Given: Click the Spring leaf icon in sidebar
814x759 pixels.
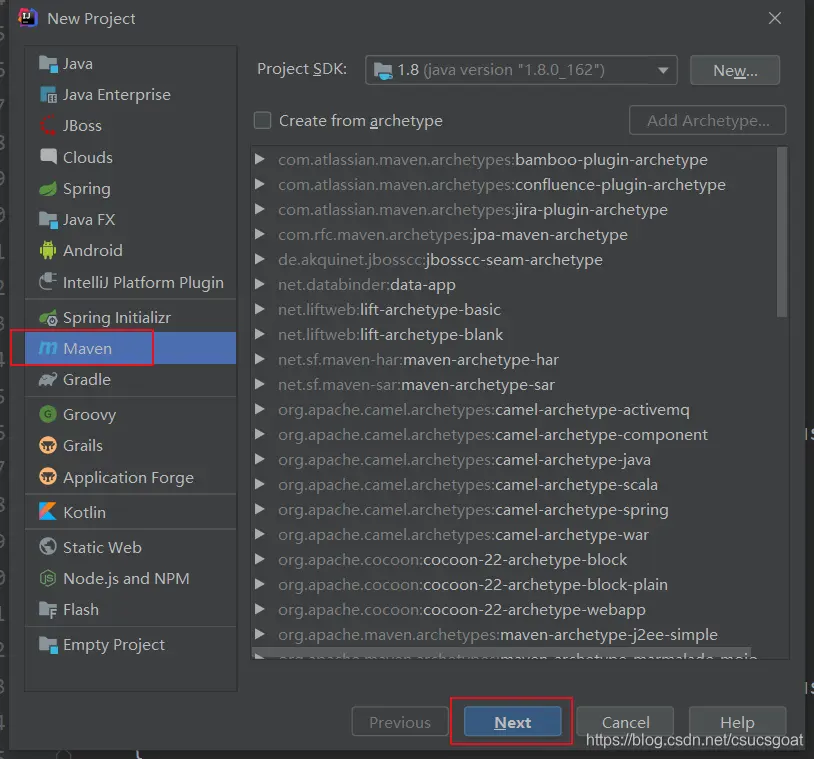Looking at the screenshot, I should [x=48, y=189].
